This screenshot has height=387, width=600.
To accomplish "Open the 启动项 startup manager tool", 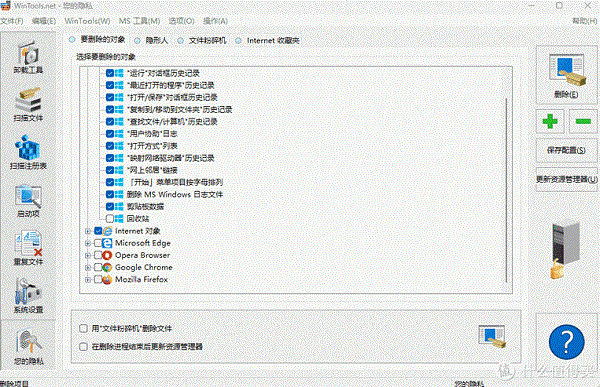I will [28, 201].
